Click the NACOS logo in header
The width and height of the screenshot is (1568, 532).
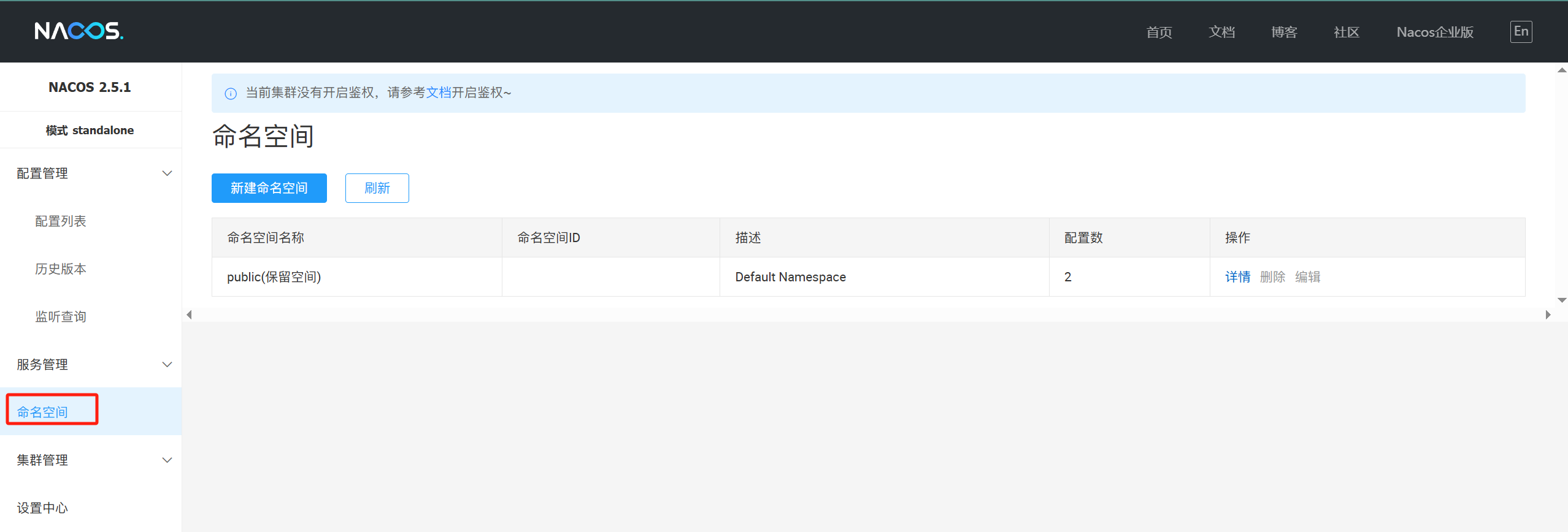pyautogui.click(x=79, y=31)
